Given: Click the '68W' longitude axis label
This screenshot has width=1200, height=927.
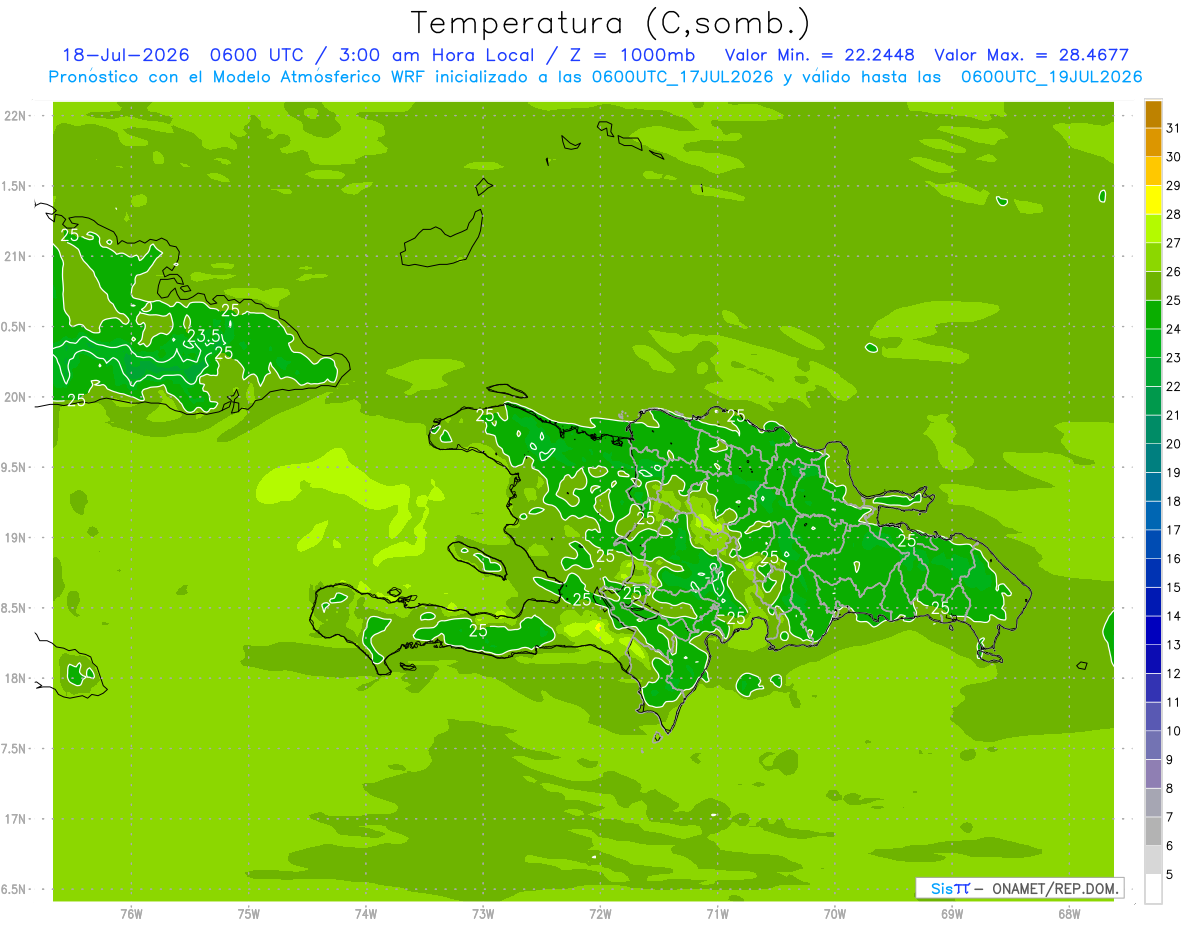Looking at the screenshot, I should pos(1069,913).
